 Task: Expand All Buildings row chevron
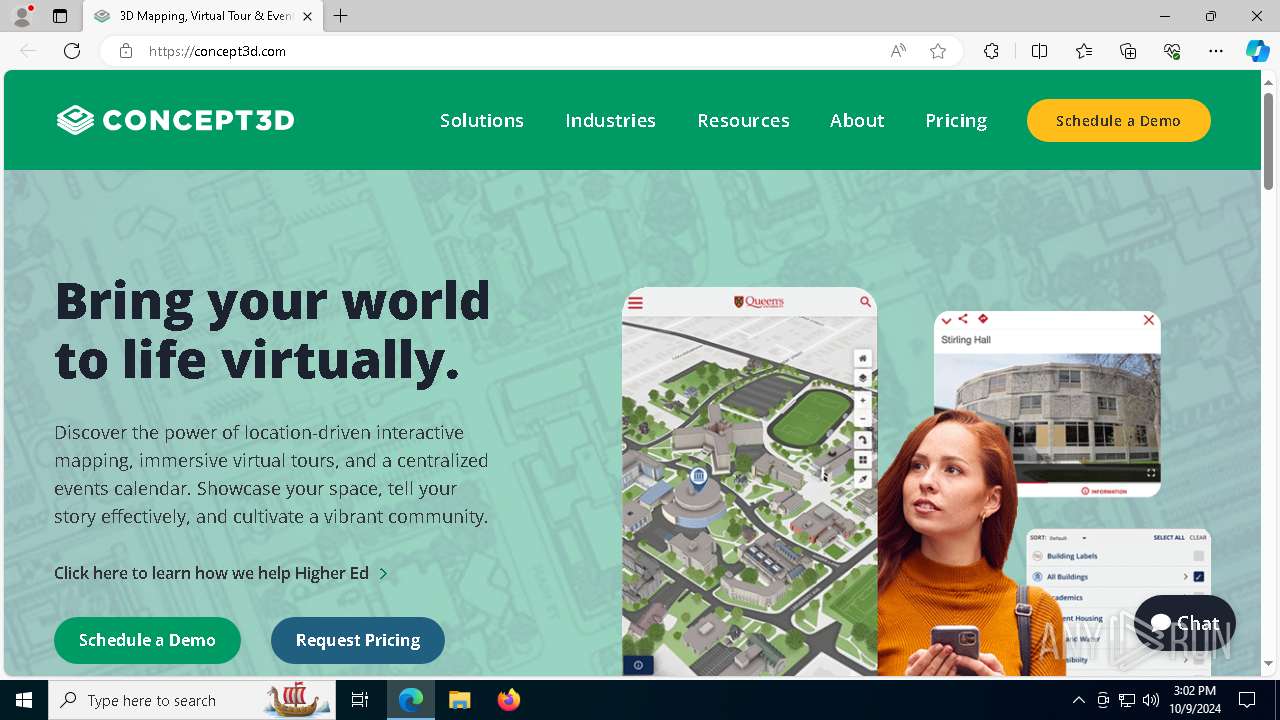coord(1185,577)
